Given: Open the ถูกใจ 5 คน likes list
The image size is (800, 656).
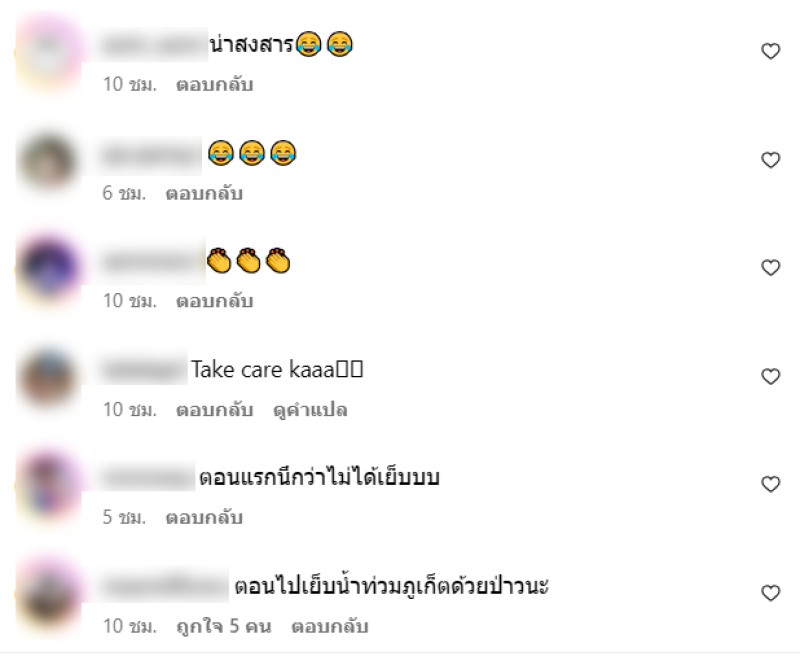Looking at the screenshot, I should pyautogui.click(x=224, y=626).
